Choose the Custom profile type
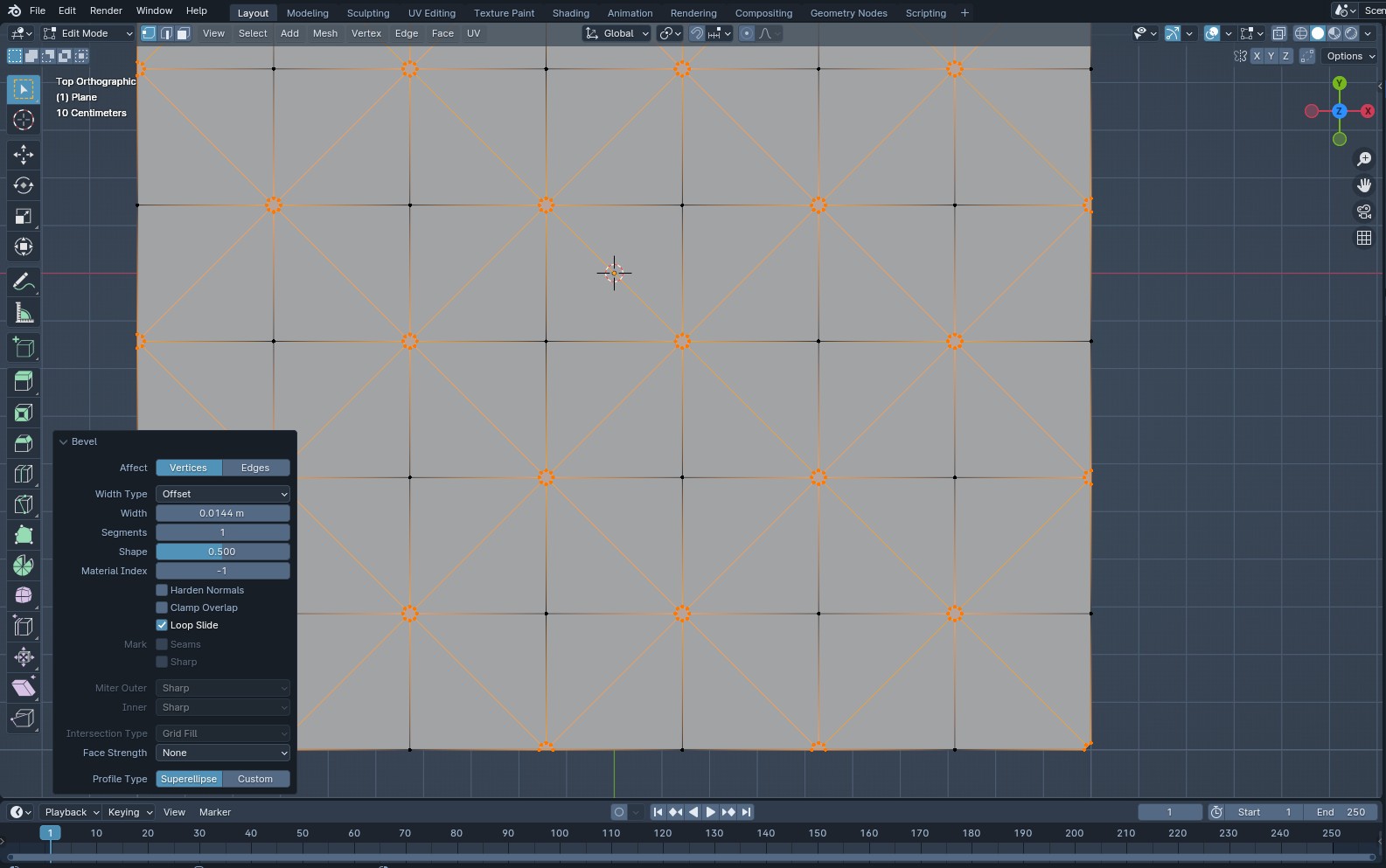Image resolution: width=1386 pixels, height=868 pixels. tap(255, 779)
